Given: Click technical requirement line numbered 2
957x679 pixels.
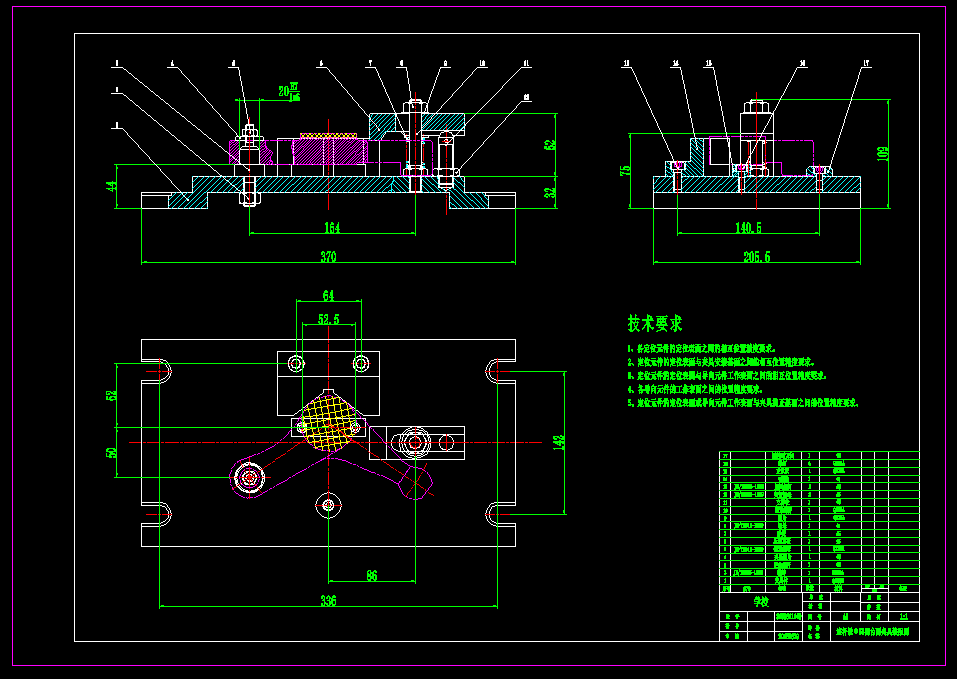Looking at the screenshot, I should pyautogui.click(x=721, y=362).
